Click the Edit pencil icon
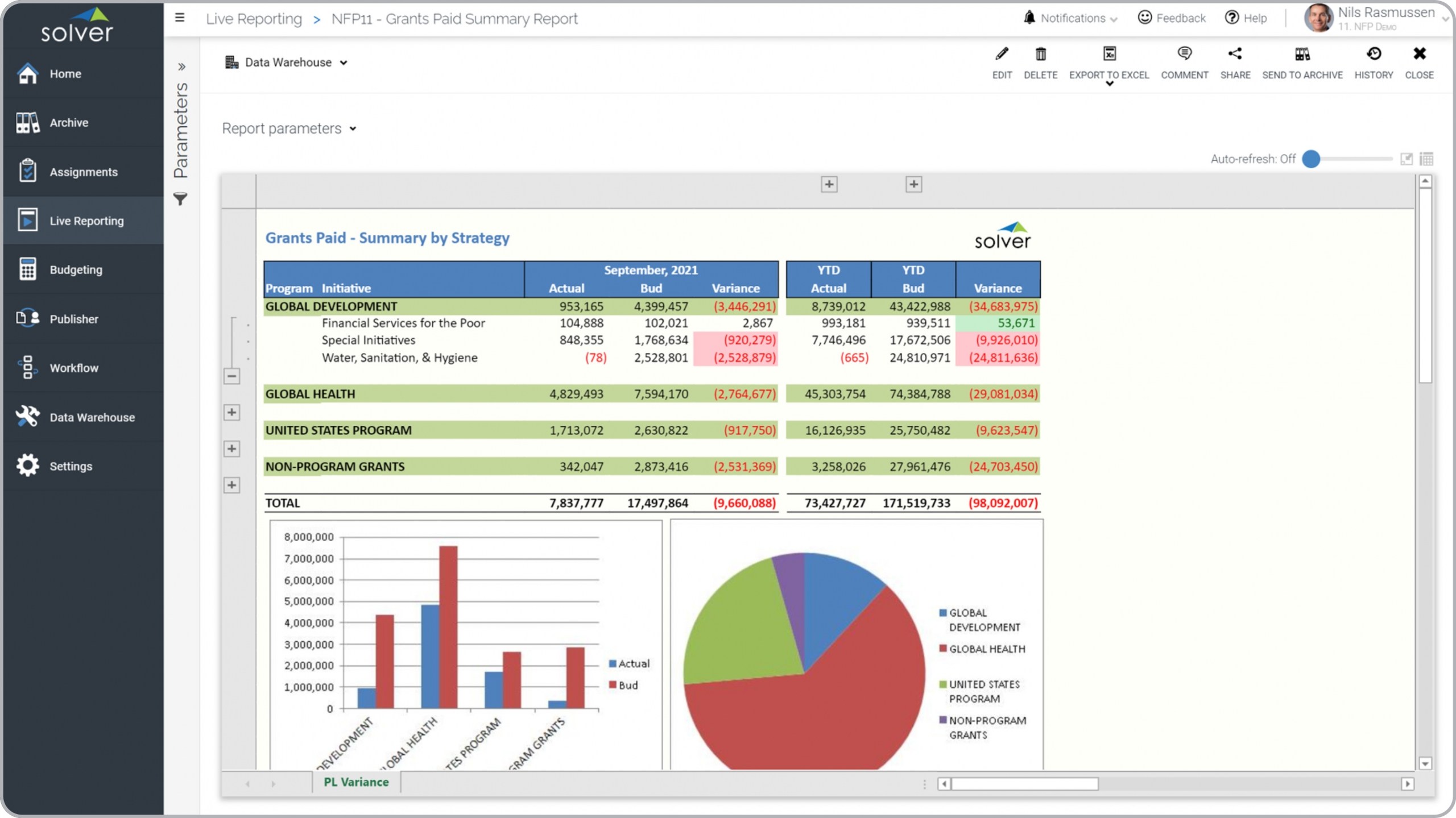The width and height of the screenshot is (1456, 818). coord(1002,55)
